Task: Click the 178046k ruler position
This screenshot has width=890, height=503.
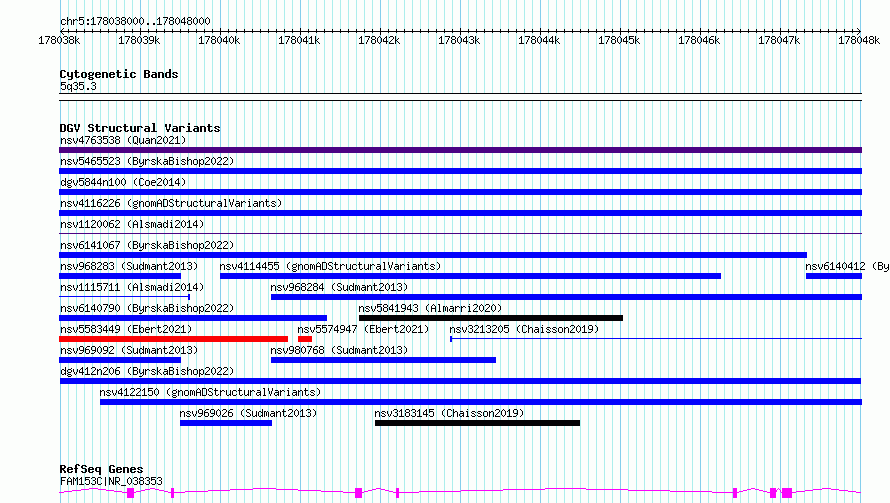Action: [x=699, y=40]
